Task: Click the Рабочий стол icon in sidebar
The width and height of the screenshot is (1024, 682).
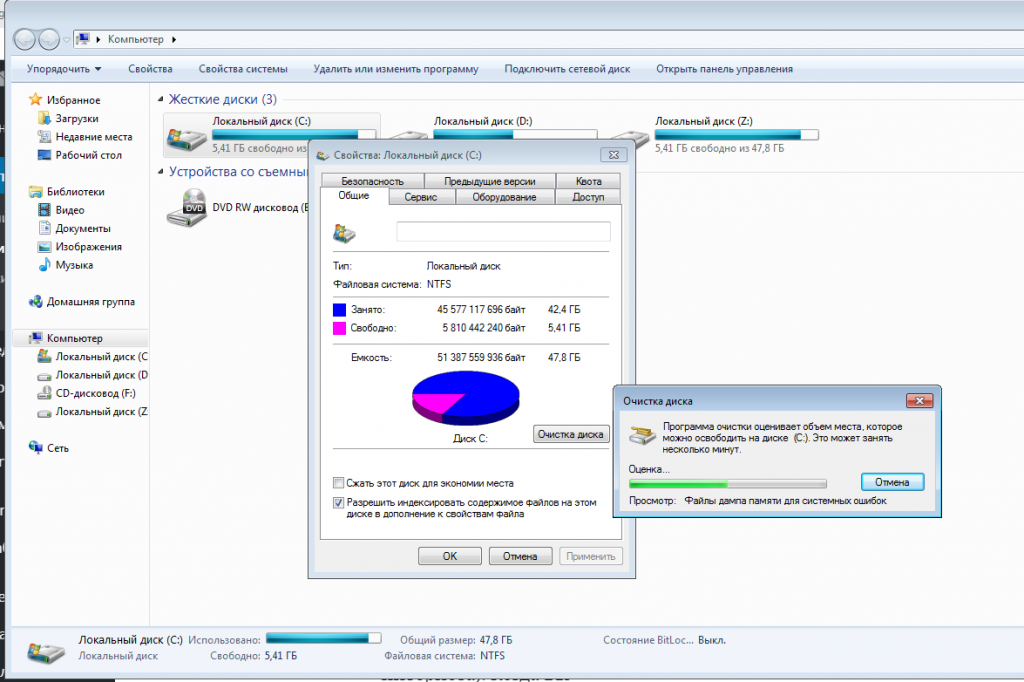Action: click(44, 155)
